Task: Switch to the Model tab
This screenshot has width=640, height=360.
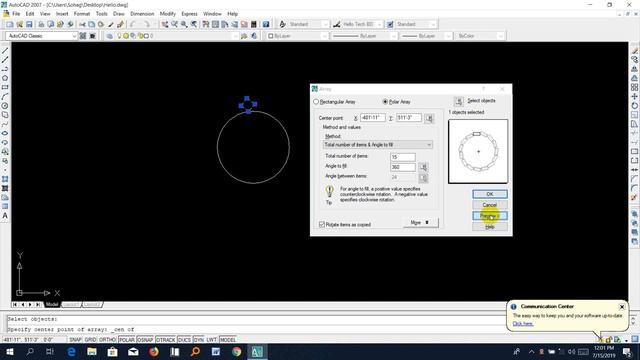Action: click(x=52, y=304)
